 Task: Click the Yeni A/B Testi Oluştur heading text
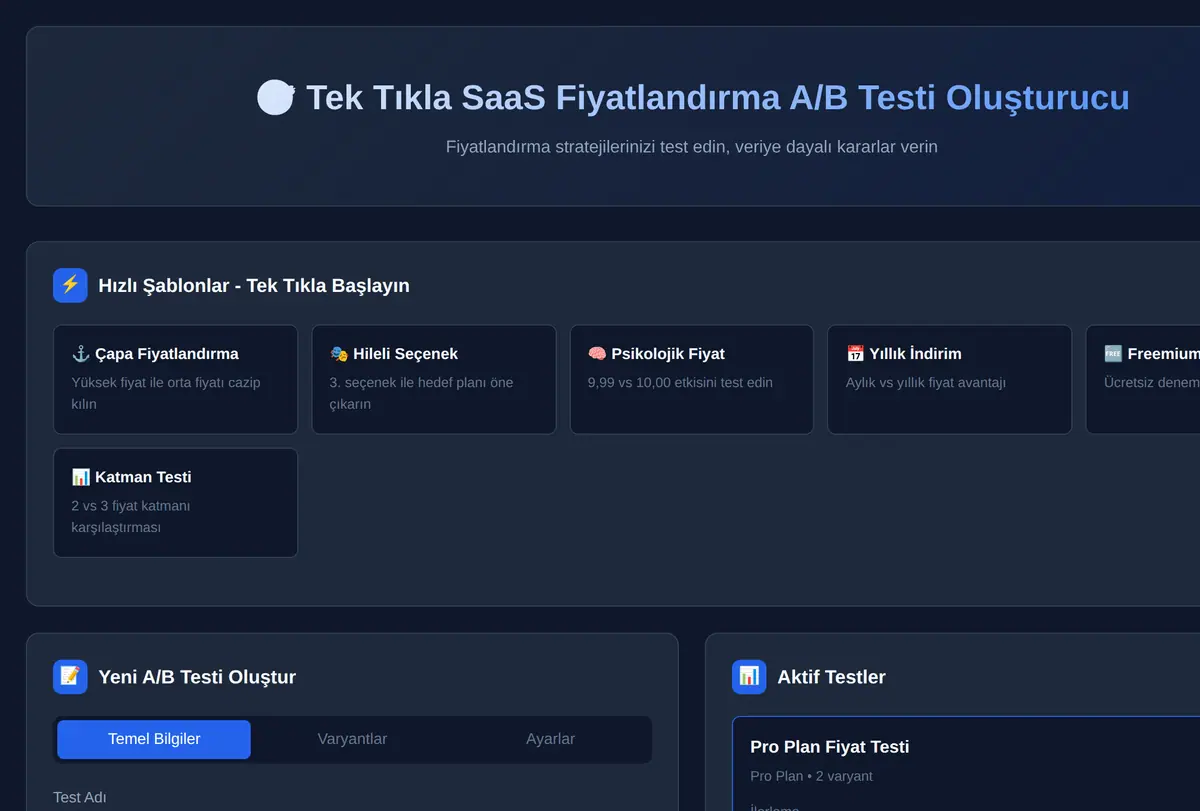coord(197,677)
